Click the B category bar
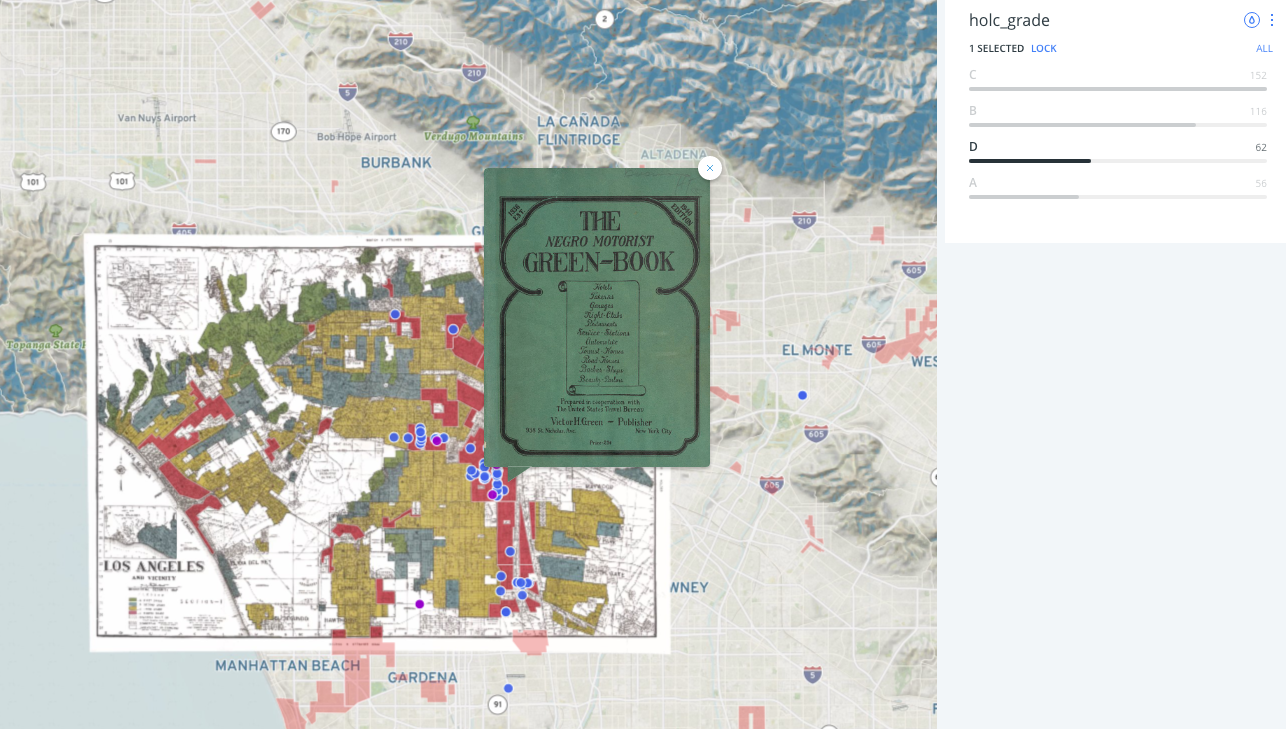The height and width of the screenshot is (729, 1286). pos(1082,125)
